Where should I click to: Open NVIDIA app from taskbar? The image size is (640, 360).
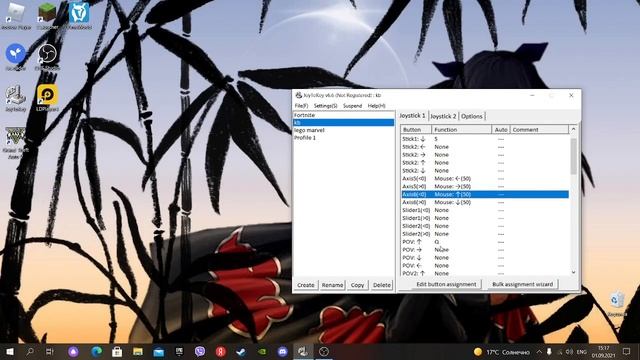click(x=262, y=351)
